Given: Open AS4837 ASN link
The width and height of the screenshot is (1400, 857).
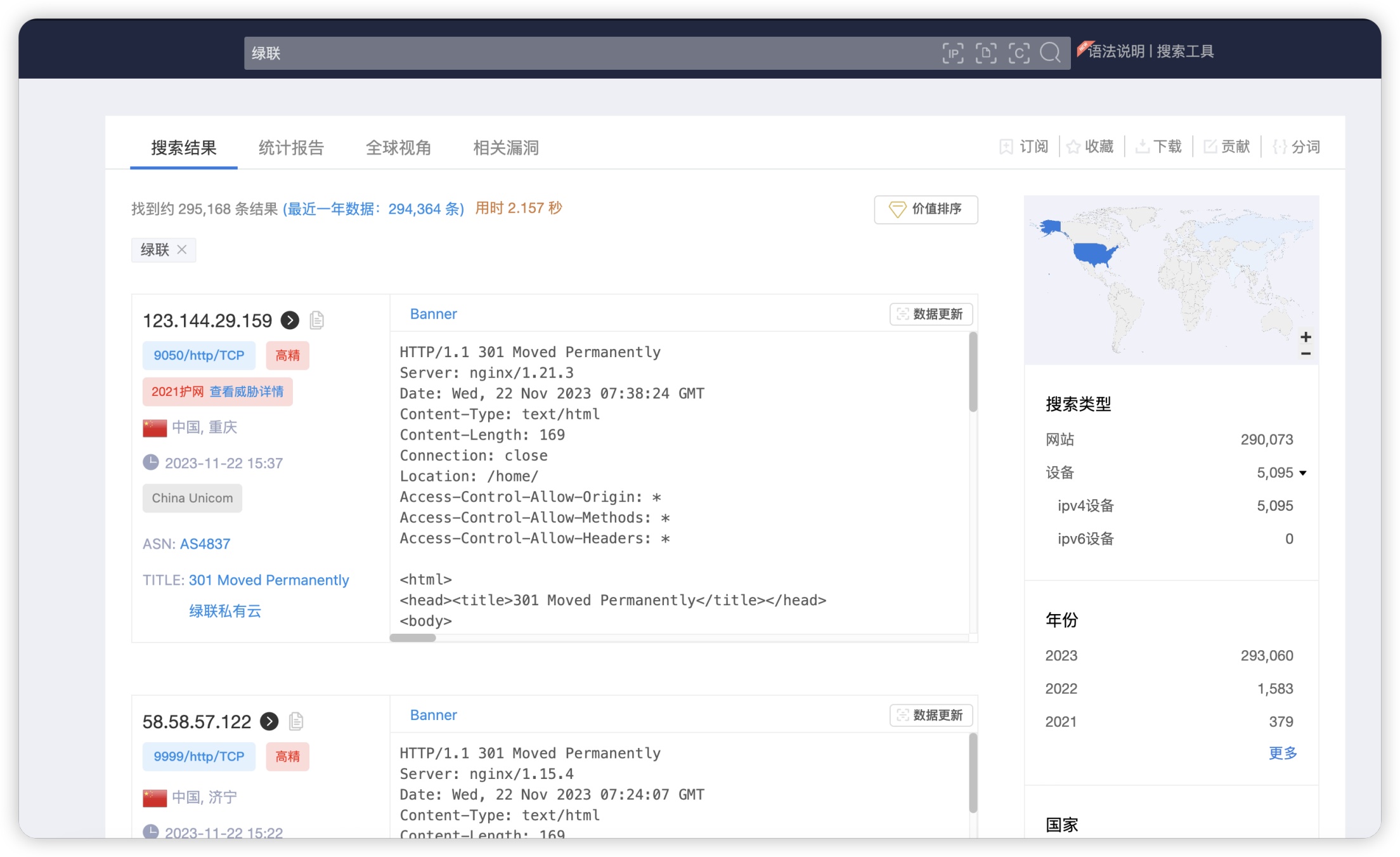Looking at the screenshot, I should click(x=205, y=544).
